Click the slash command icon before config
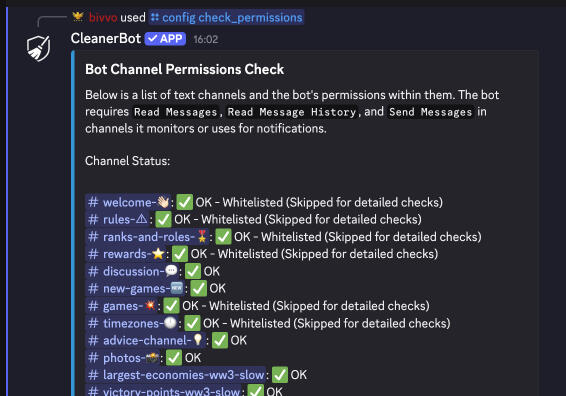This screenshot has width=566, height=396. [155, 17]
